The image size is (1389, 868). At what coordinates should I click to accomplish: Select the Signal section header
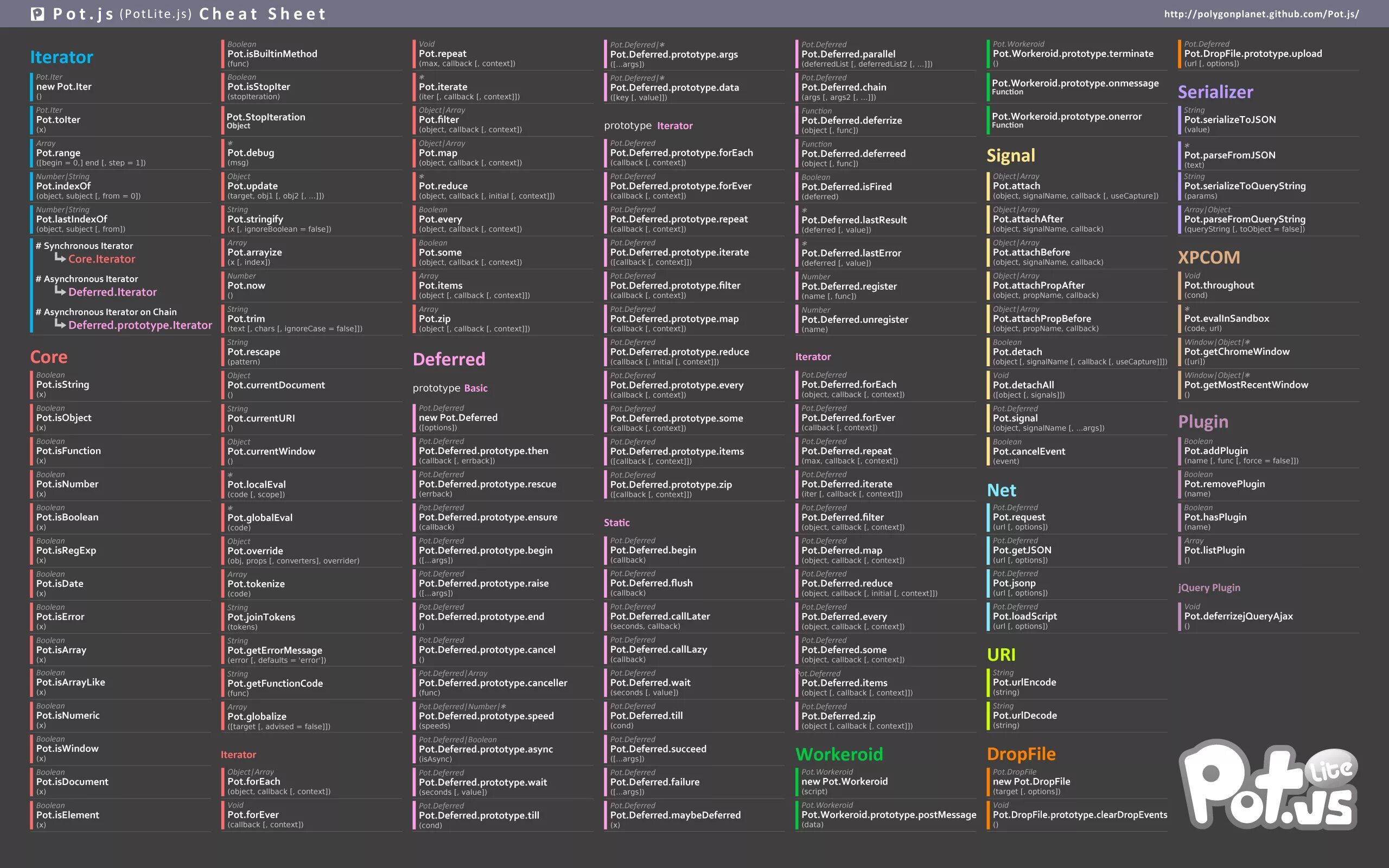(1011, 155)
